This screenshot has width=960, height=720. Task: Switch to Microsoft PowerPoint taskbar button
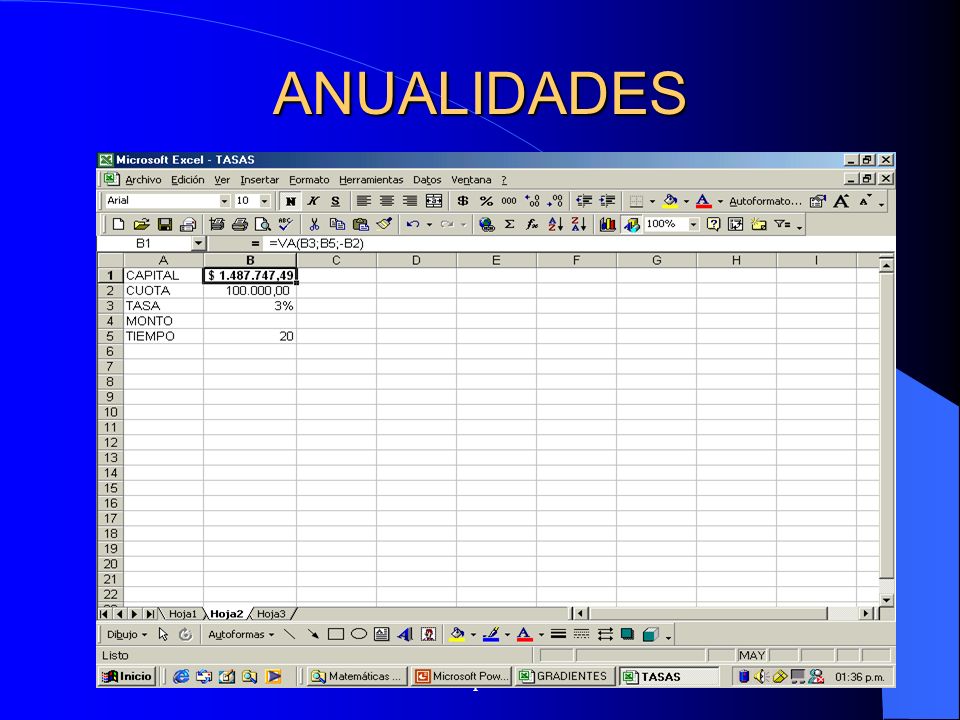click(462, 677)
